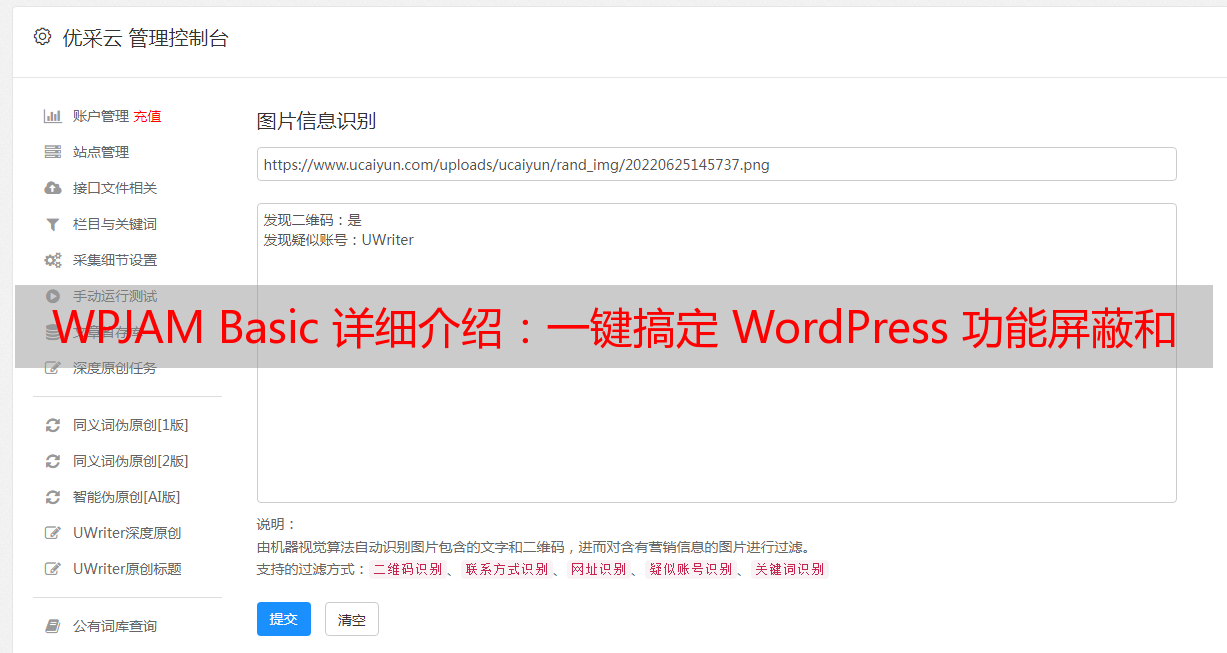
Task: Click the 疑似账号识别 tag
Action: point(690,569)
